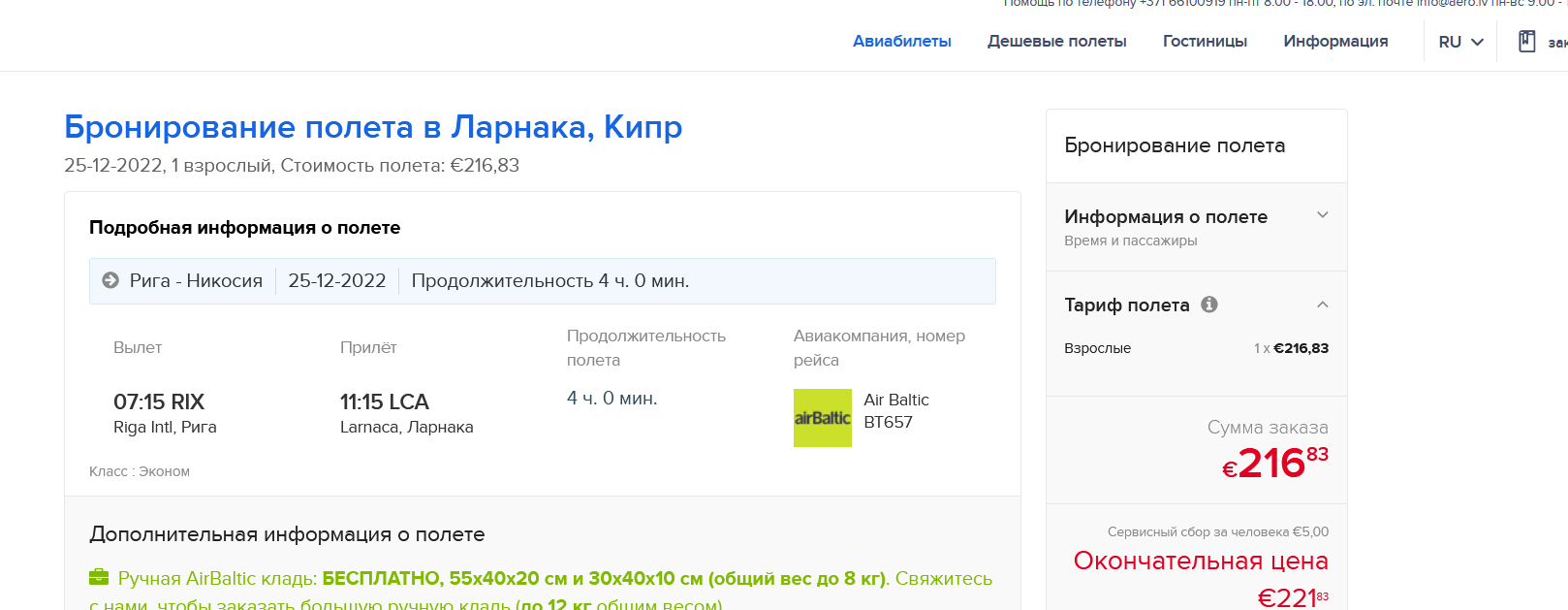1568x610 pixels.
Task: Click the Окончательная цена label
Action: [x=1200, y=561]
